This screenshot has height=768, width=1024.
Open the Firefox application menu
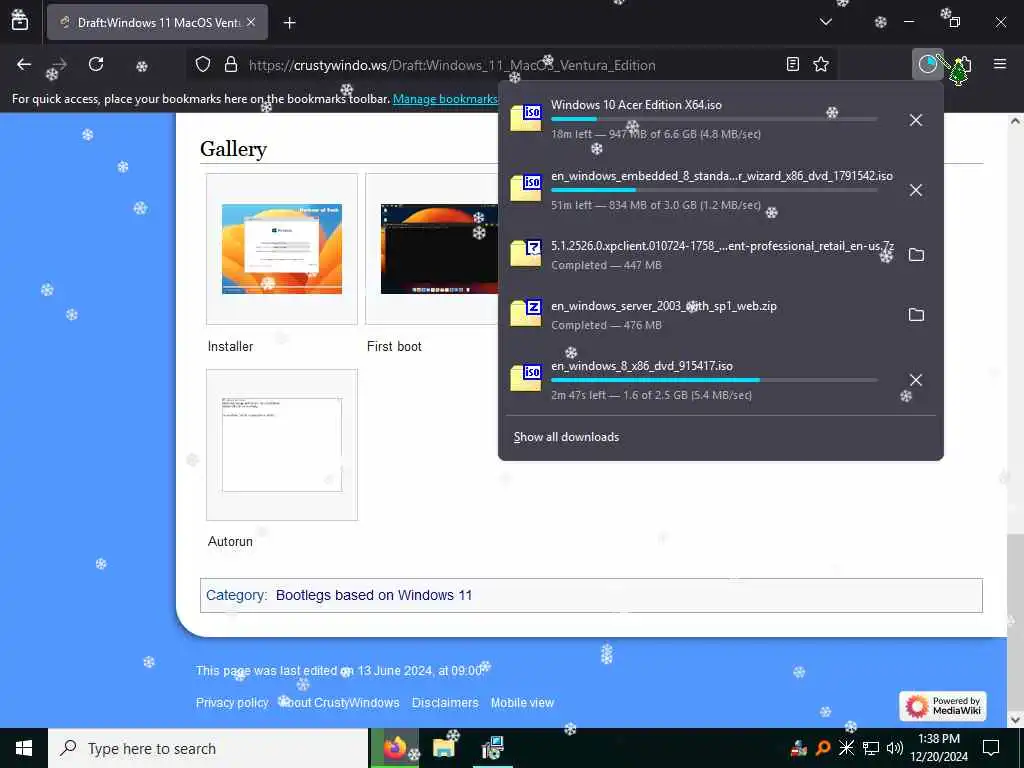point(1000,64)
